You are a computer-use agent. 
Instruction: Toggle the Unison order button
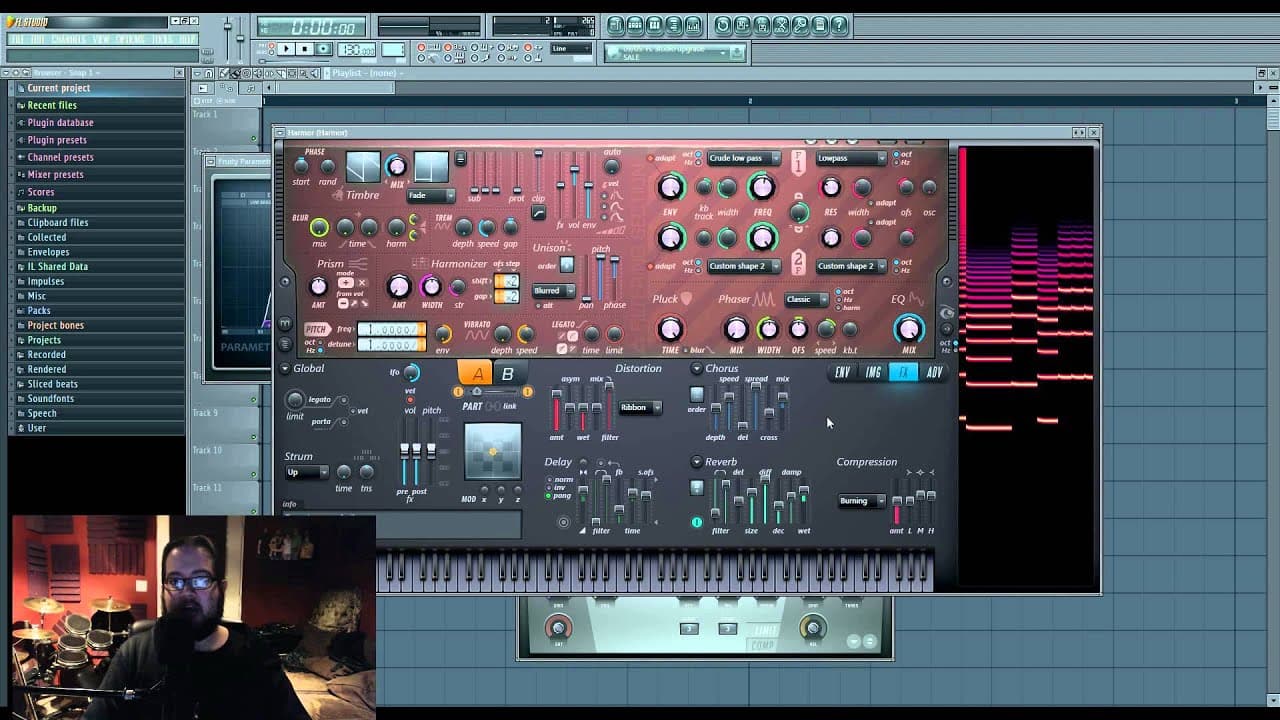(x=567, y=265)
